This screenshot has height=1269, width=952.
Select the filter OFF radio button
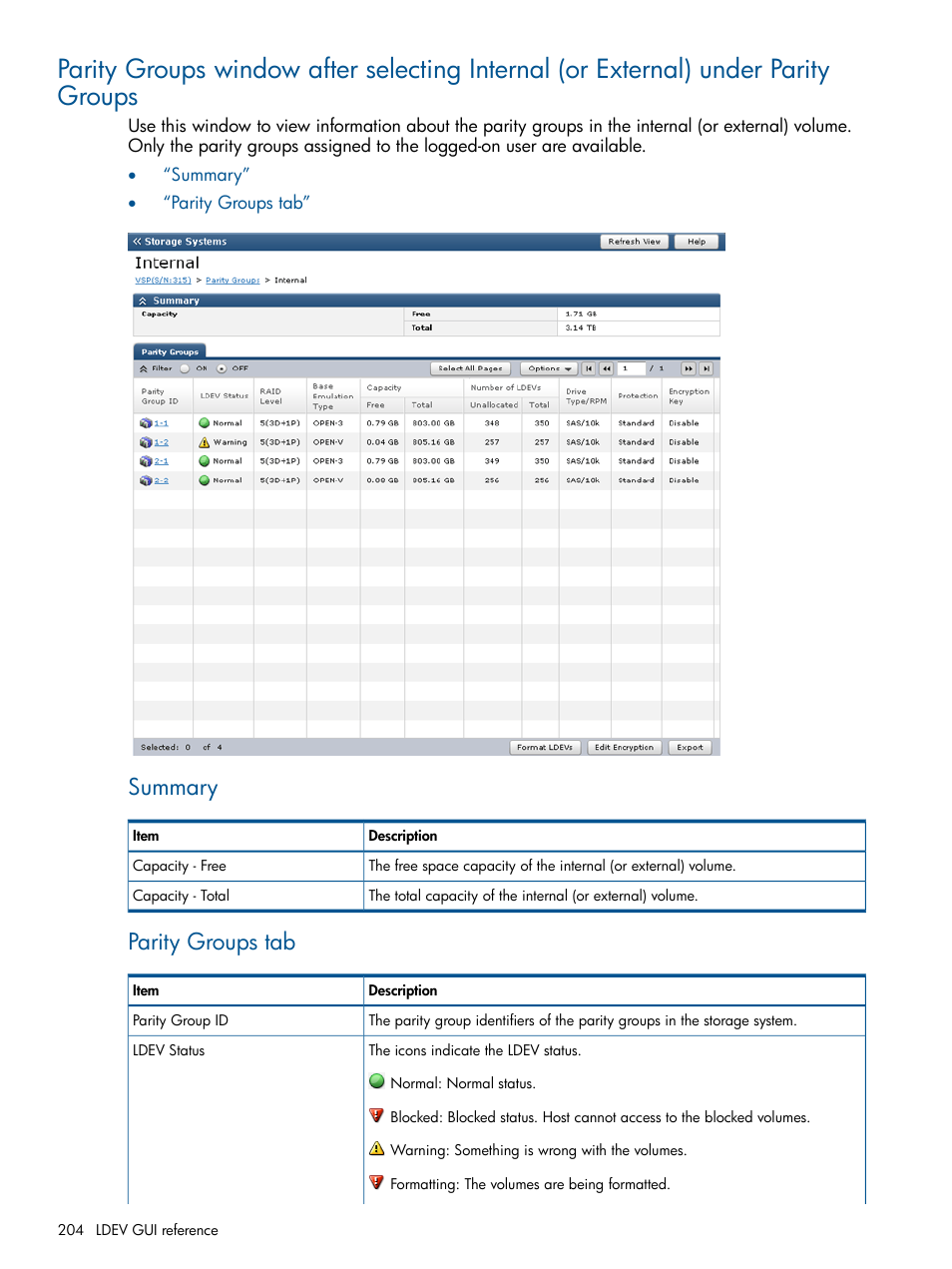222,368
